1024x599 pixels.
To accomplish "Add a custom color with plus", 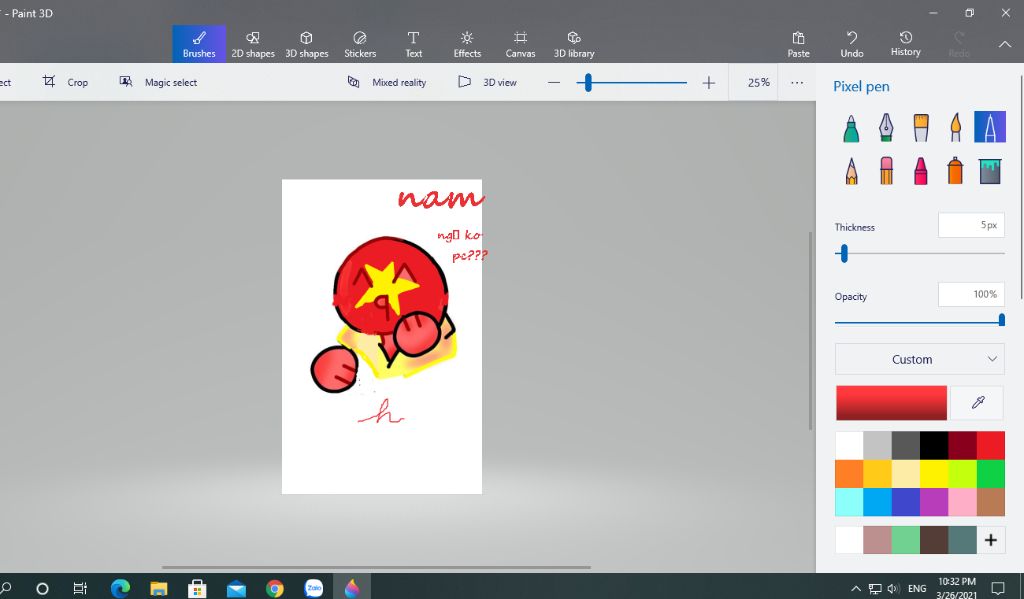I will (991, 540).
